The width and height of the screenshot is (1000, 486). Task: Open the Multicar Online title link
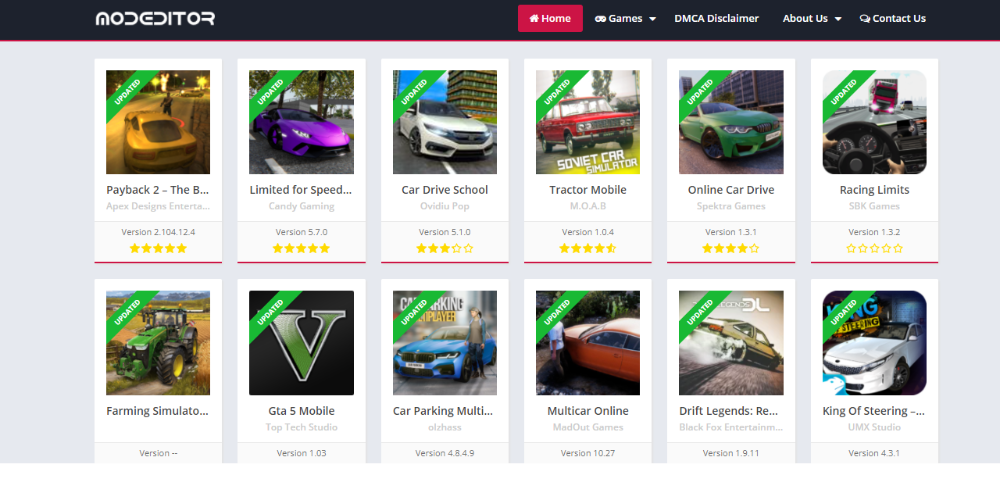pos(588,411)
